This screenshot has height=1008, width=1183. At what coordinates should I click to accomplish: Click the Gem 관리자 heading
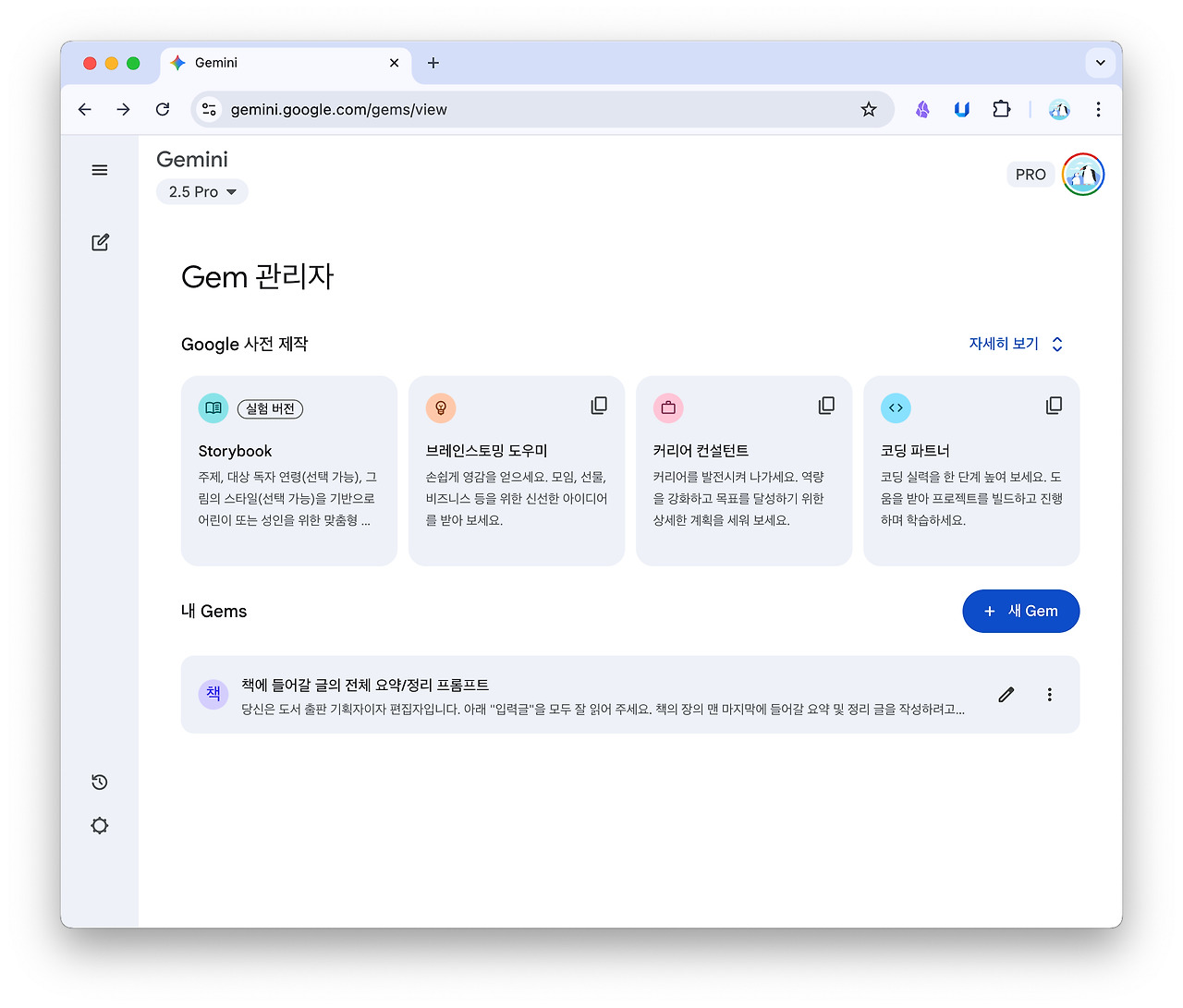(x=257, y=277)
